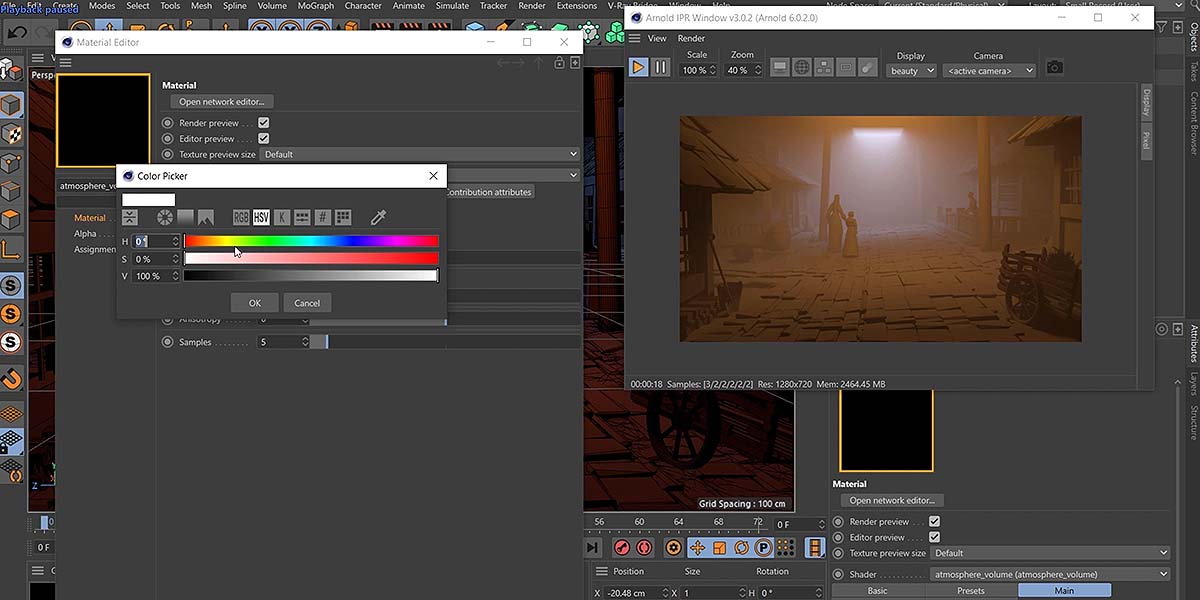1200x600 pixels.
Task: Open Texture preview size dropdown in Attributes panel
Action: [1050, 553]
